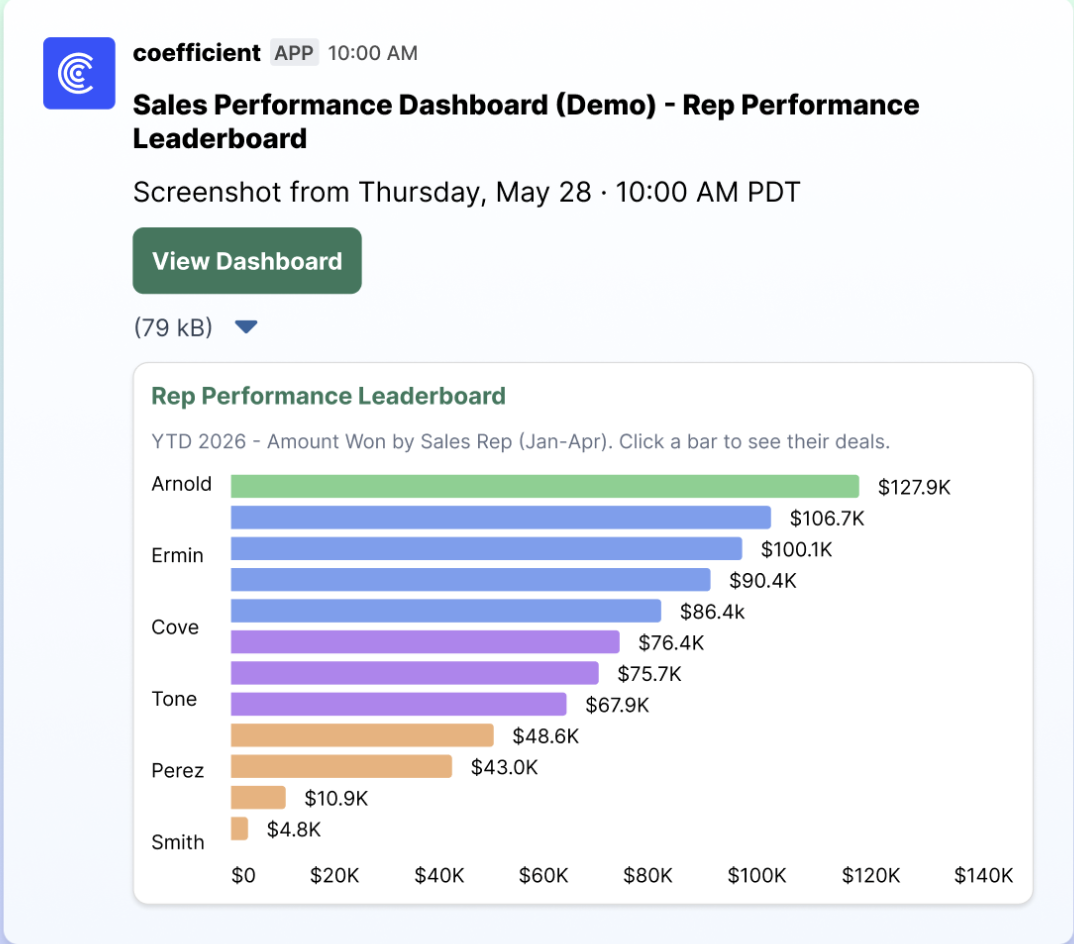Select the green $127.9K Arnold bar
Viewport: 1074px width, 944px height.
coord(545,486)
